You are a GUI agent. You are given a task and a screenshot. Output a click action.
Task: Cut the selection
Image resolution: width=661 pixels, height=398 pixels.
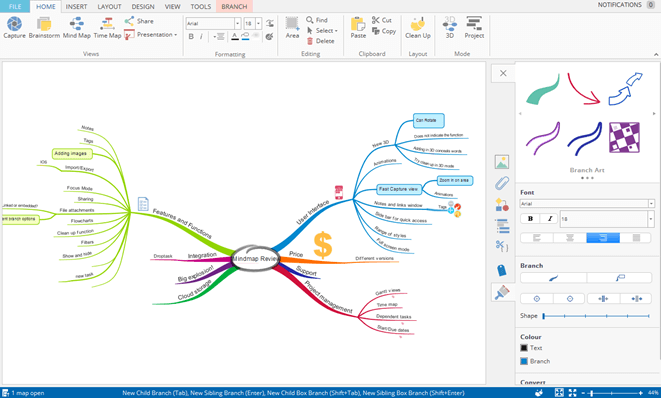pos(382,20)
